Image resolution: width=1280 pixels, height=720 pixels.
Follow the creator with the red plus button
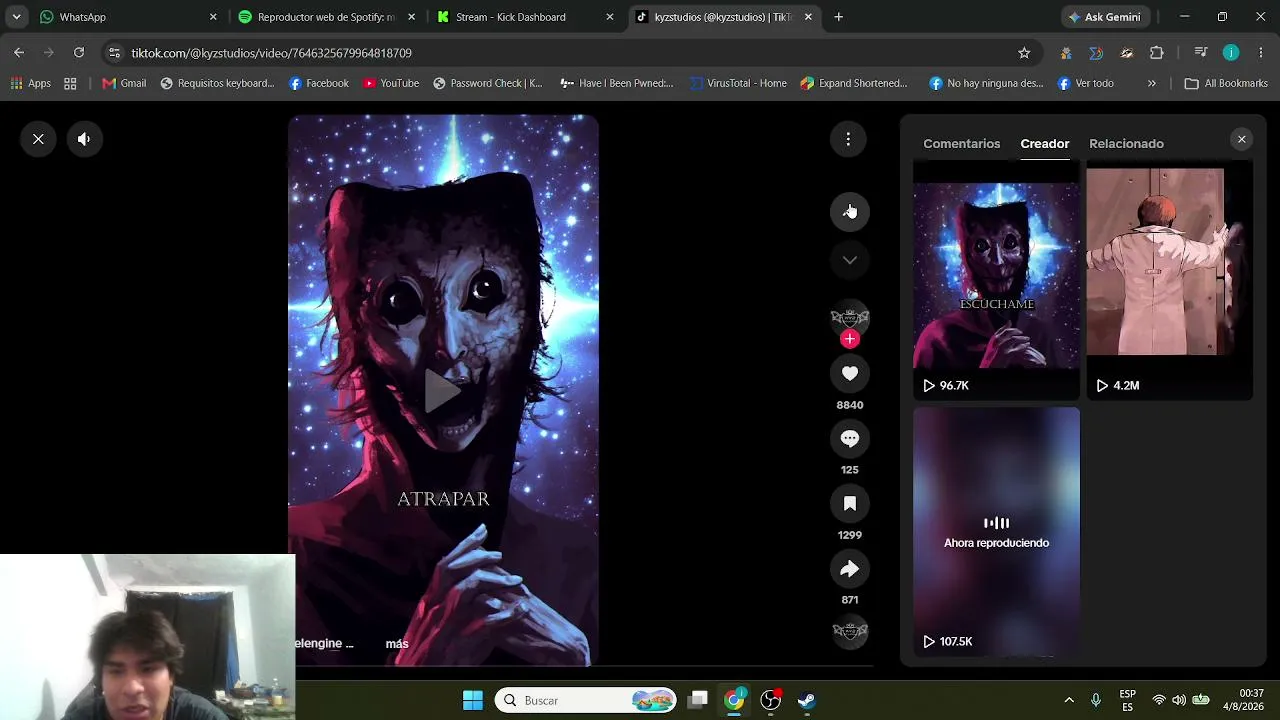click(850, 339)
